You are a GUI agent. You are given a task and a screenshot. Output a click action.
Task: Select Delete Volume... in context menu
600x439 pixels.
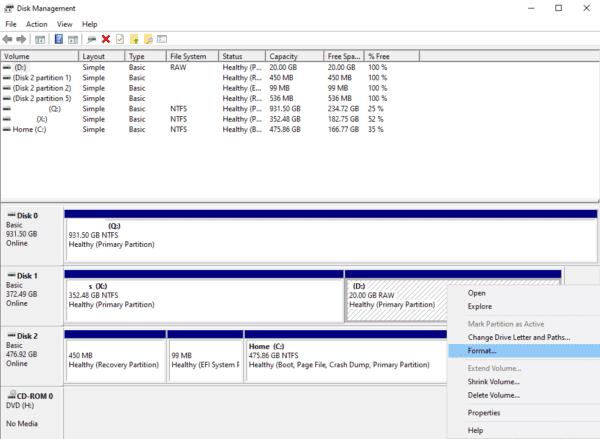(x=524, y=395)
